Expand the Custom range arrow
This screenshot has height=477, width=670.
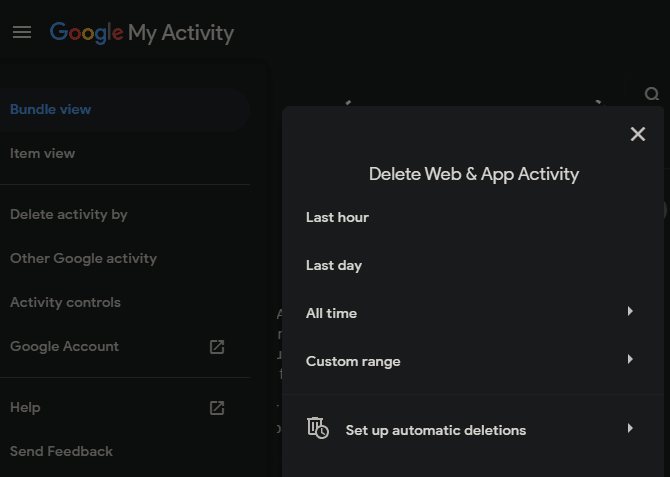pos(630,359)
